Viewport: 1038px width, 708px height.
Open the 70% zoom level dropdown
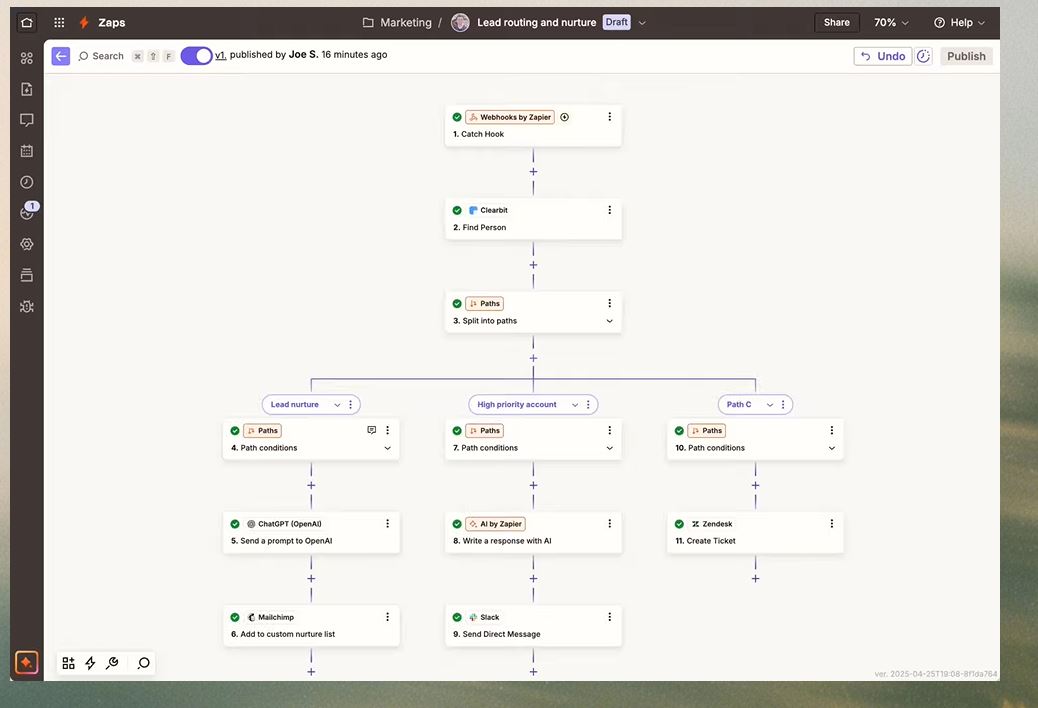(x=891, y=22)
